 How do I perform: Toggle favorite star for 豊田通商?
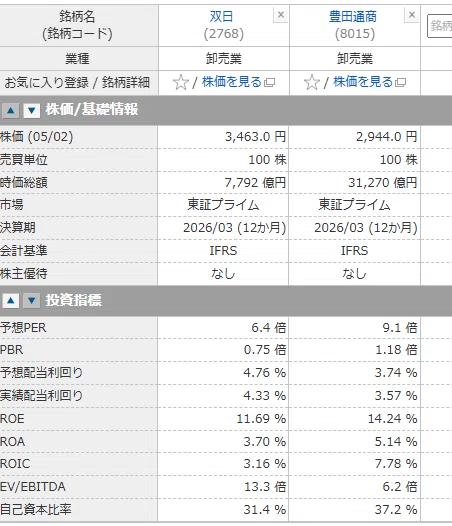tap(312, 83)
